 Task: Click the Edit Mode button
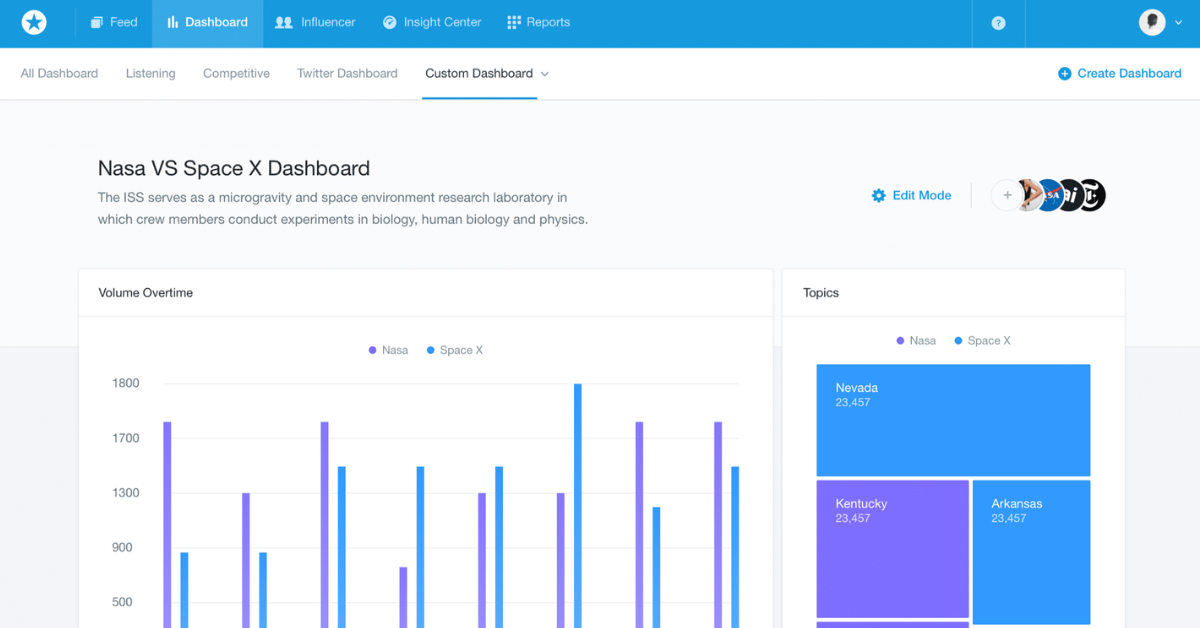click(x=912, y=196)
